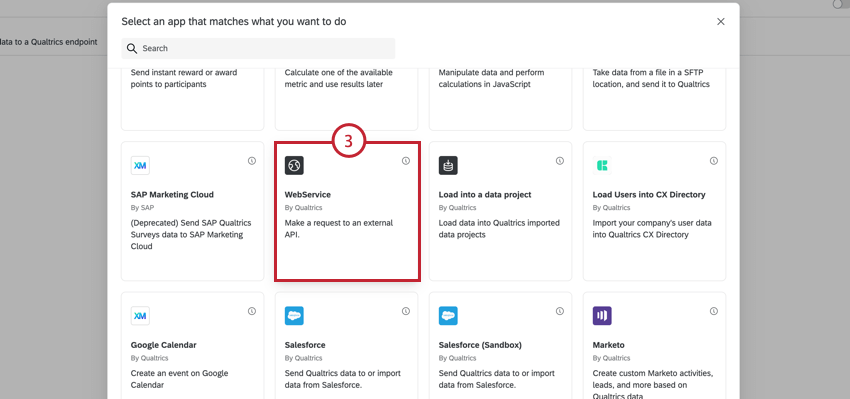Click 'Take data from a file in a SFTP' card

(654, 99)
